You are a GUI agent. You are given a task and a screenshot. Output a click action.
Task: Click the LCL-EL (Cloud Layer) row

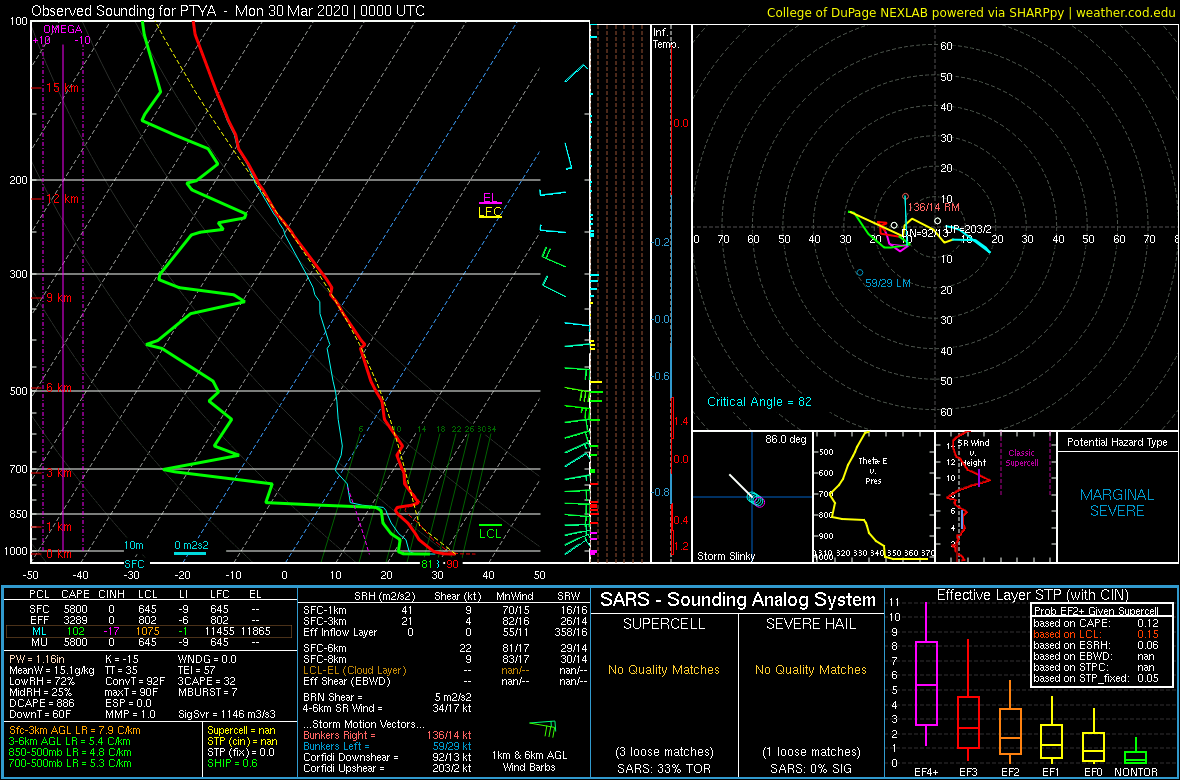[x=444, y=670]
